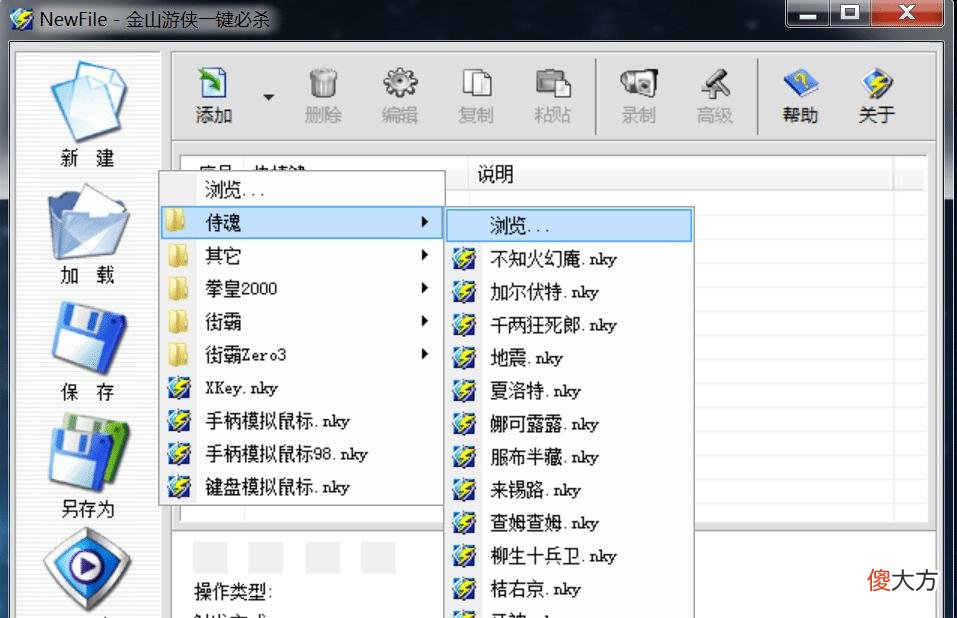Open the 加载 (Load) sidebar icon
Screen dimensions: 957x618
tap(88, 223)
